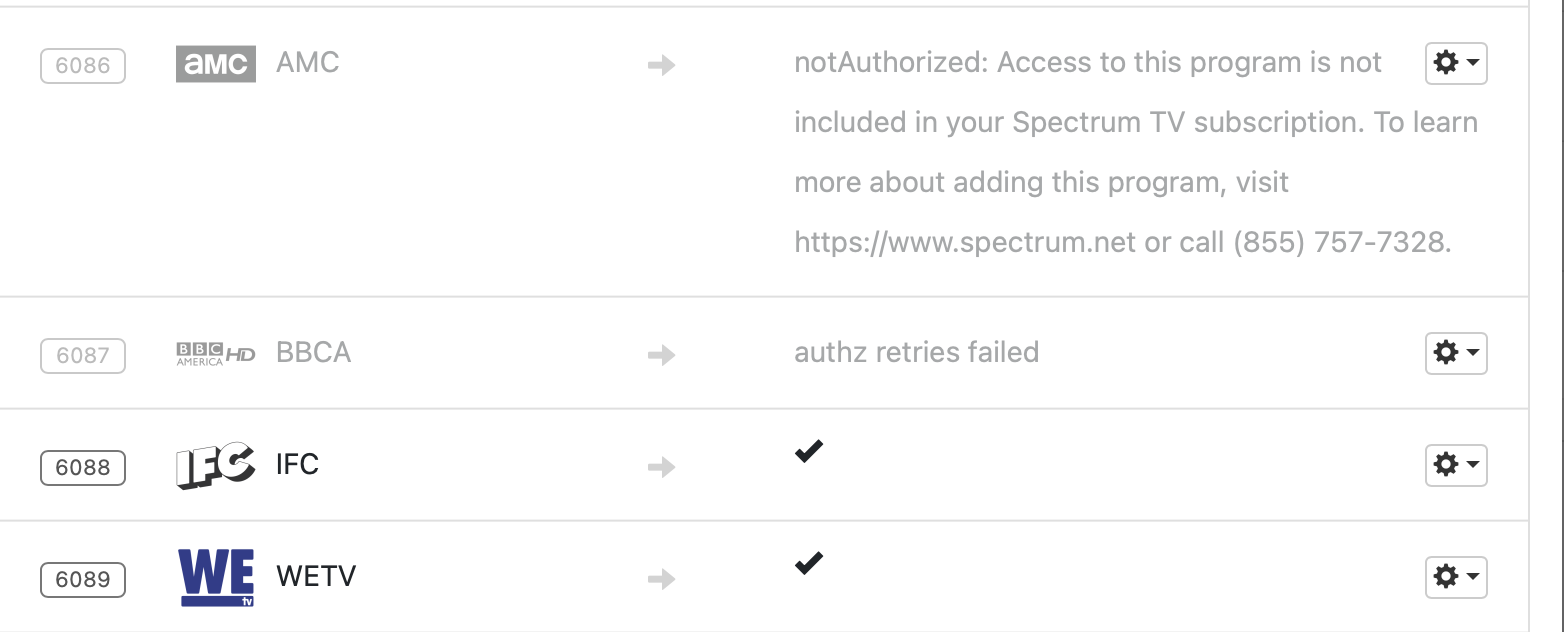Click the BBC America HD logo

[x=215, y=354]
